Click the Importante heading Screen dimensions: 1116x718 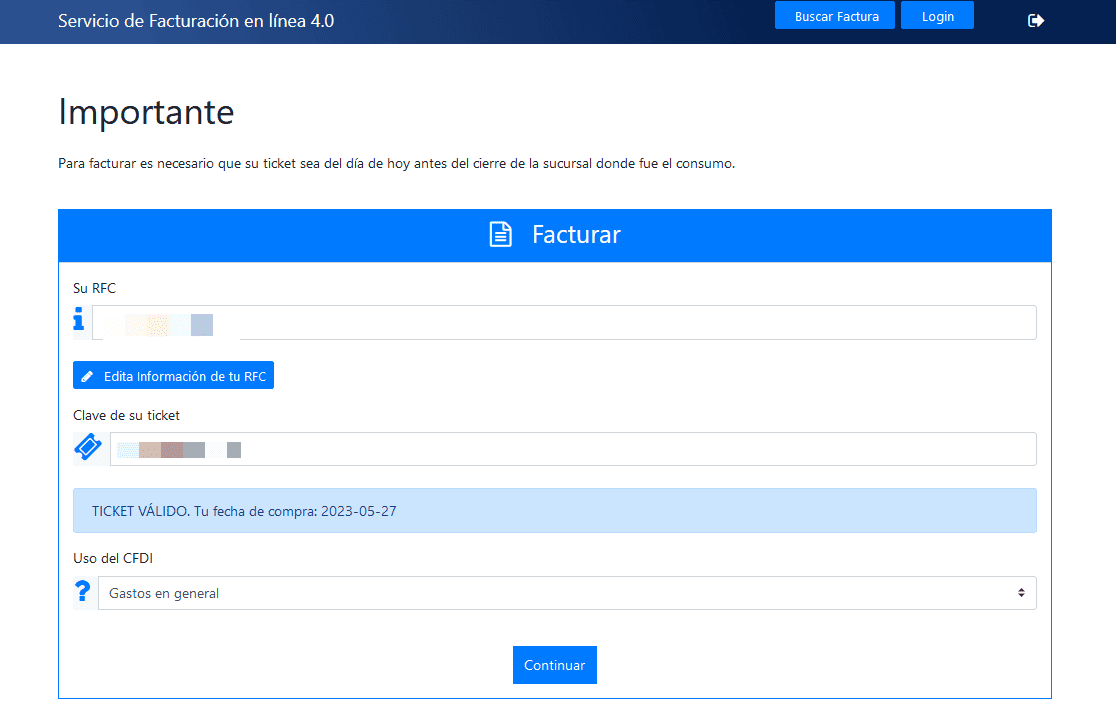coord(146,112)
